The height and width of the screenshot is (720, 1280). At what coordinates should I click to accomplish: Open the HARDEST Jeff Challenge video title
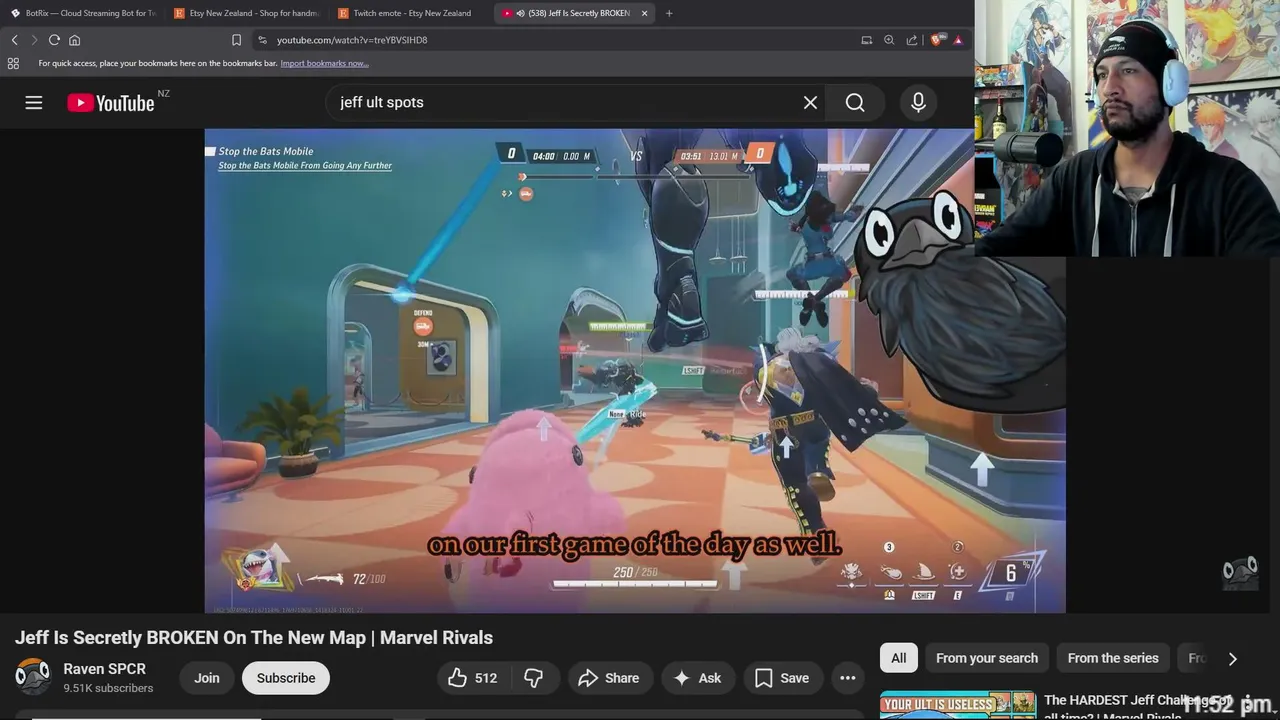pos(1137,706)
